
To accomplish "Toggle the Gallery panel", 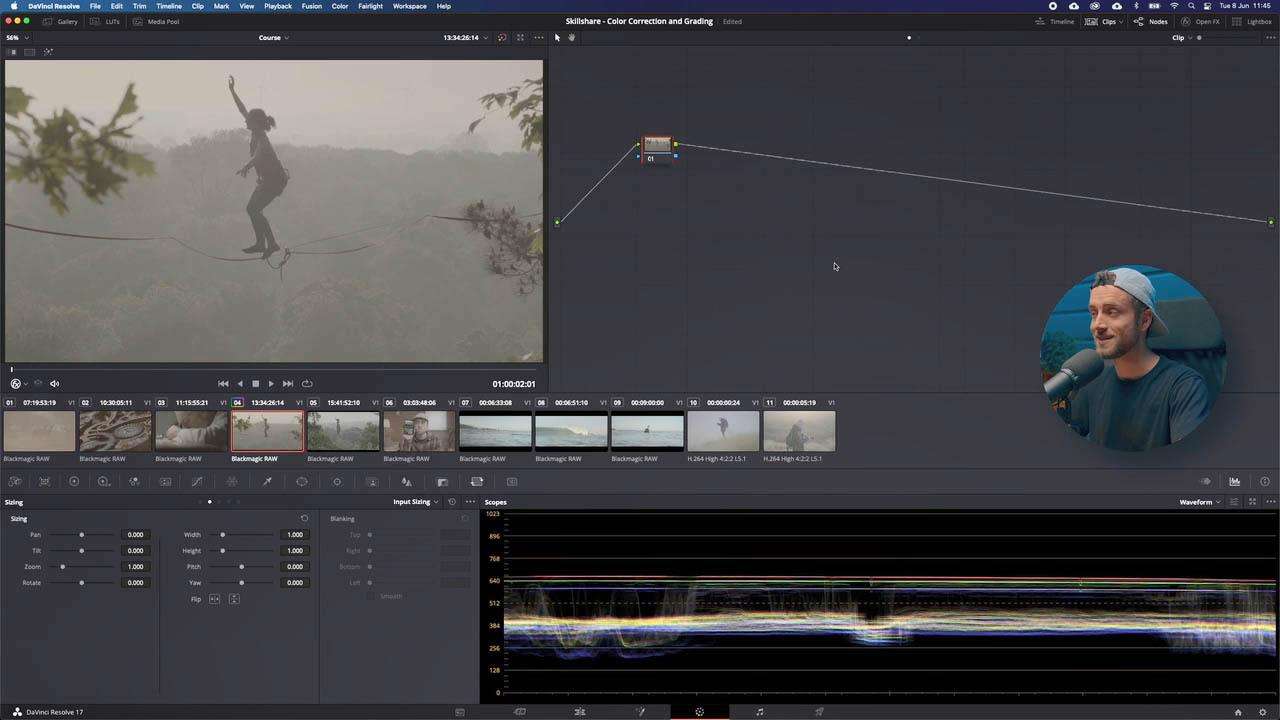I will (x=61, y=21).
